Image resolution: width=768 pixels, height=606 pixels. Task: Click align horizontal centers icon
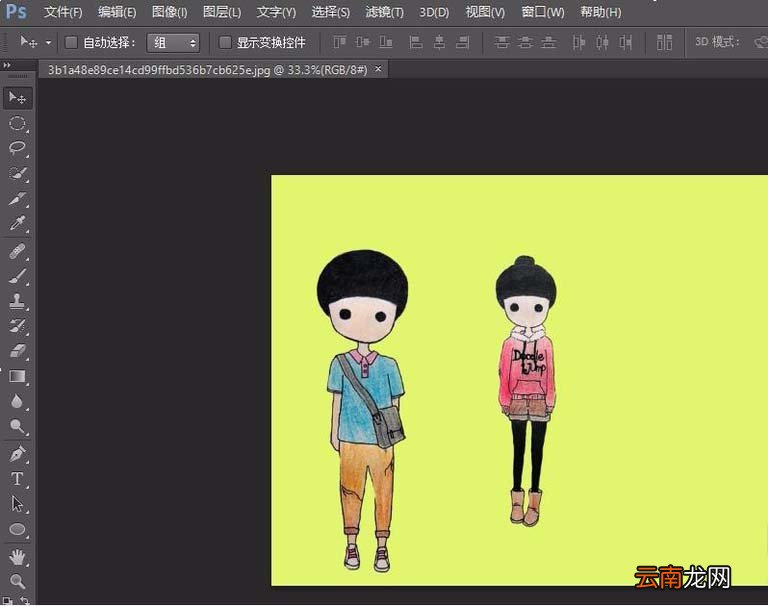439,42
